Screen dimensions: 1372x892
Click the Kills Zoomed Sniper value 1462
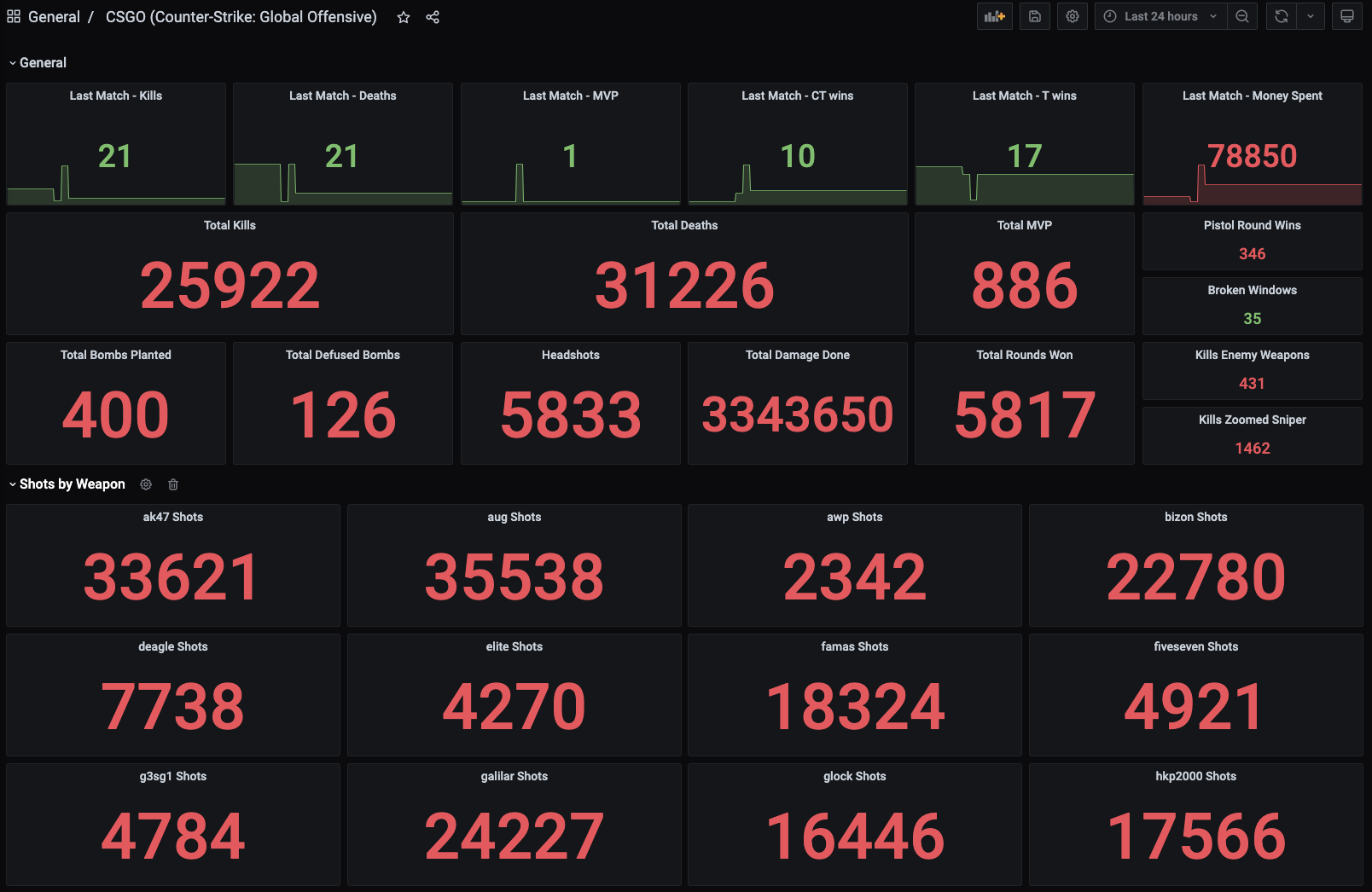tap(1253, 449)
